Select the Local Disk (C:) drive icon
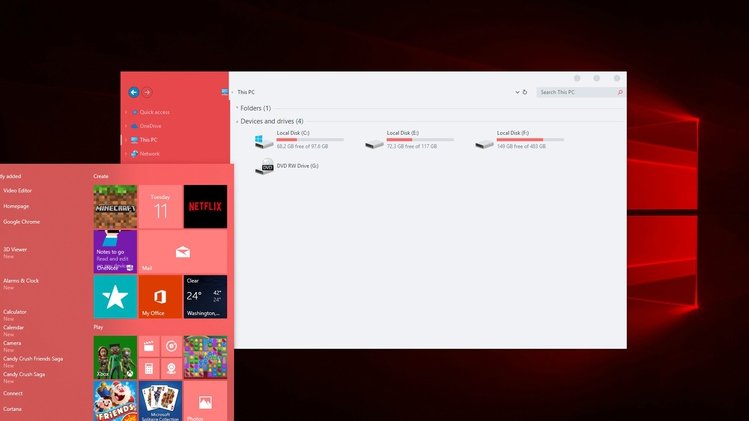749x421 pixels. [x=263, y=141]
